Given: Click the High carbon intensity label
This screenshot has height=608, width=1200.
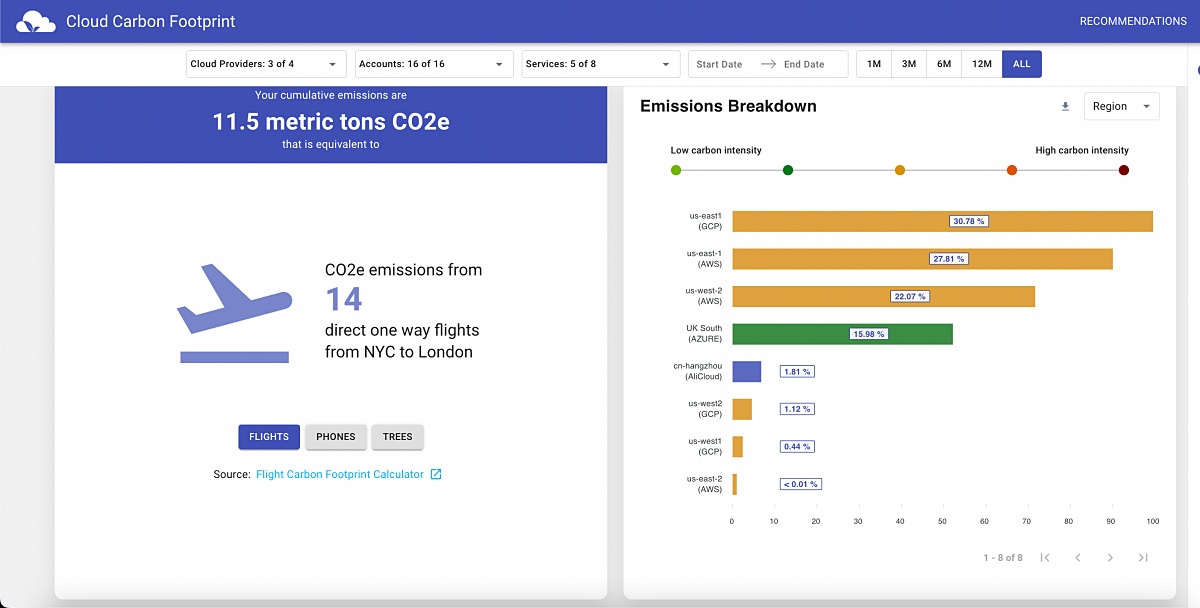Looking at the screenshot, I should [x=1082, y=150].
